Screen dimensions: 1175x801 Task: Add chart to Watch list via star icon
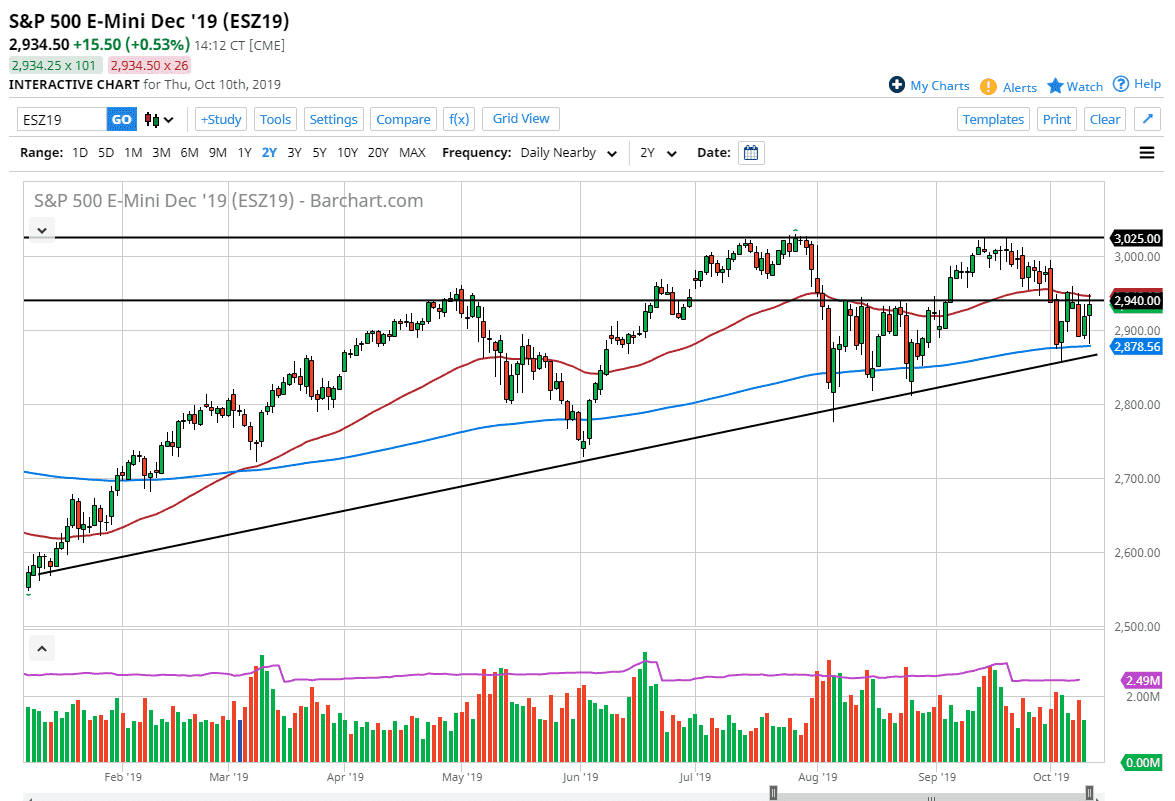tap(1055, 86)
